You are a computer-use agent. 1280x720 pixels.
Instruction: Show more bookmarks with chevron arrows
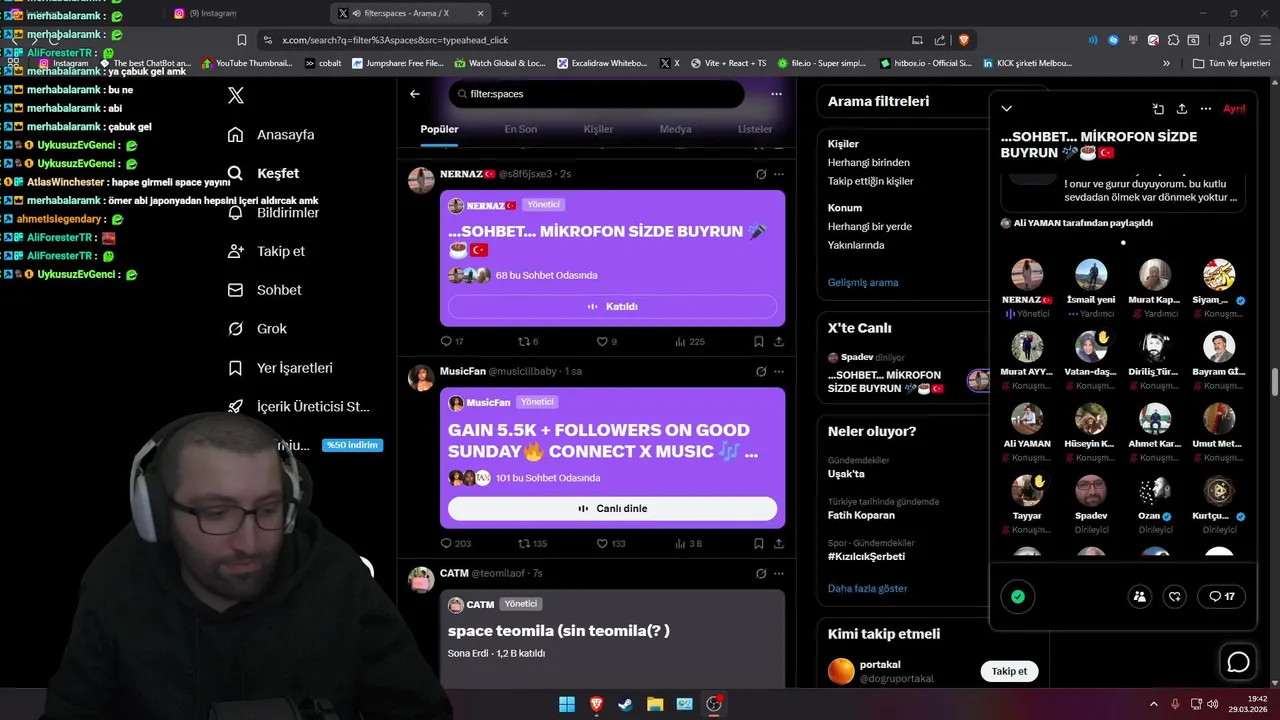[1166, 63]
